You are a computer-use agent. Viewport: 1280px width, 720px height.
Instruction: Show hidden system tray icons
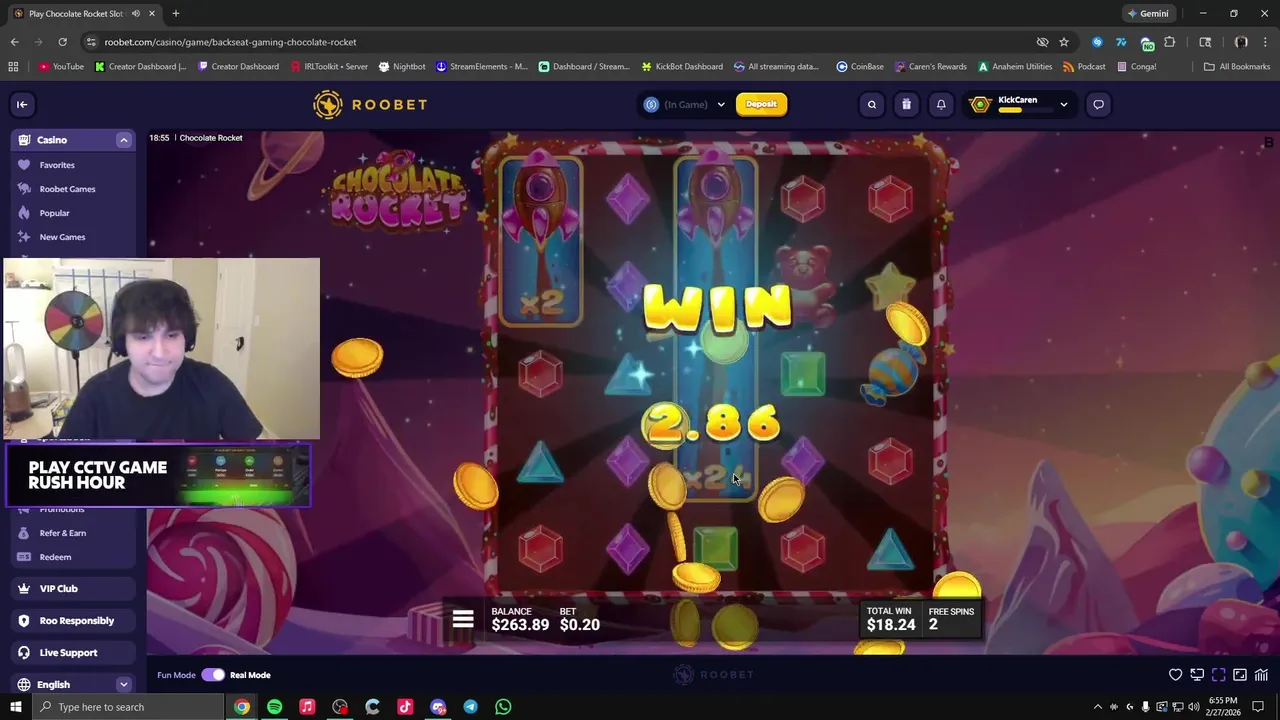point(1097,707)
